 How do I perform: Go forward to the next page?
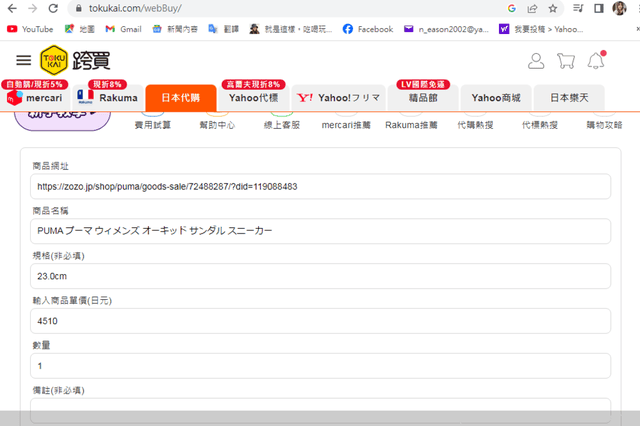[x=33, y=8]
